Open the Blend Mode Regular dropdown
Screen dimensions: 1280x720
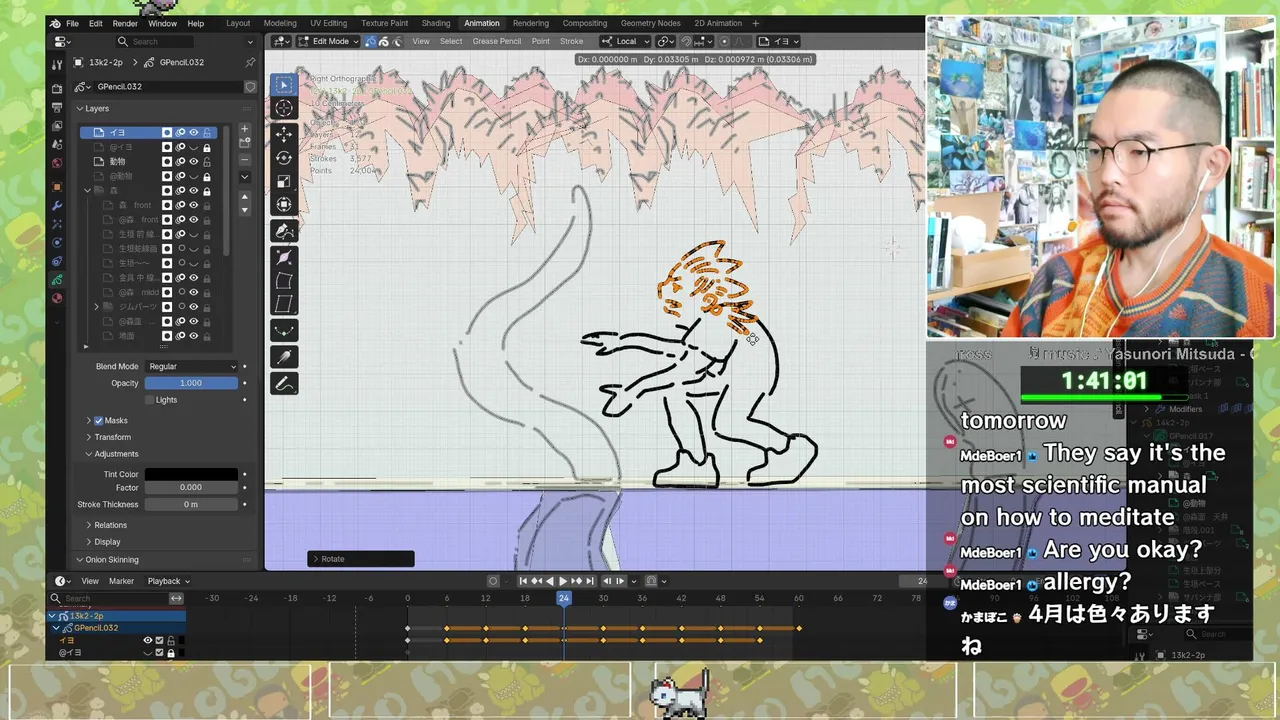point(191,366)
